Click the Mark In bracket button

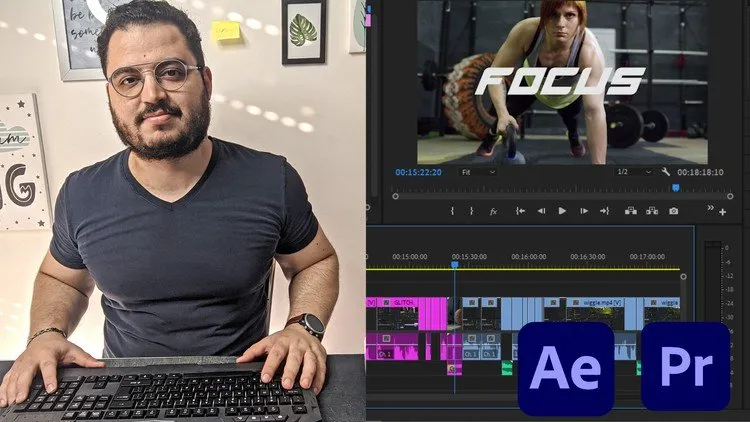pos(452,211)
